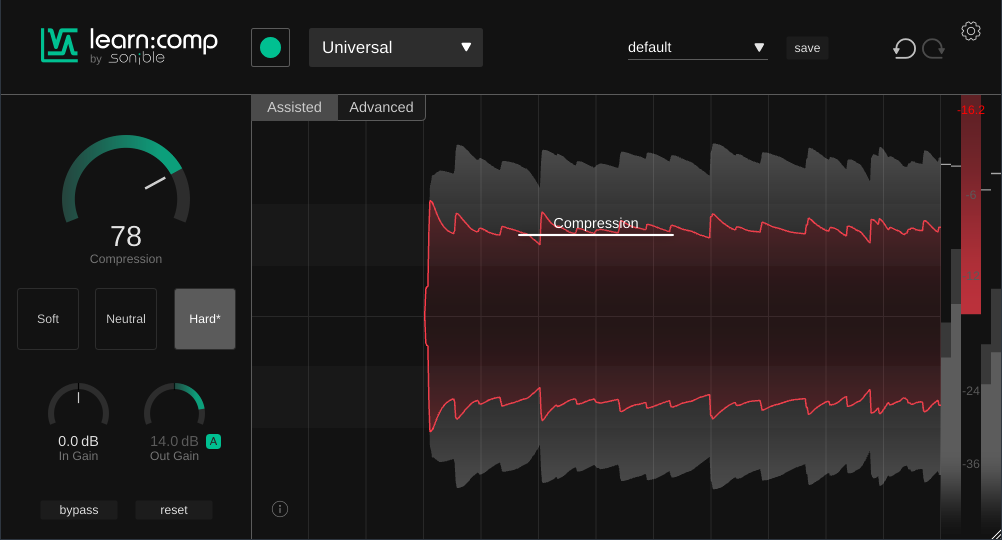Toggle the bypass button
This screenshot has width=1002, height=540.
(79, 510)
